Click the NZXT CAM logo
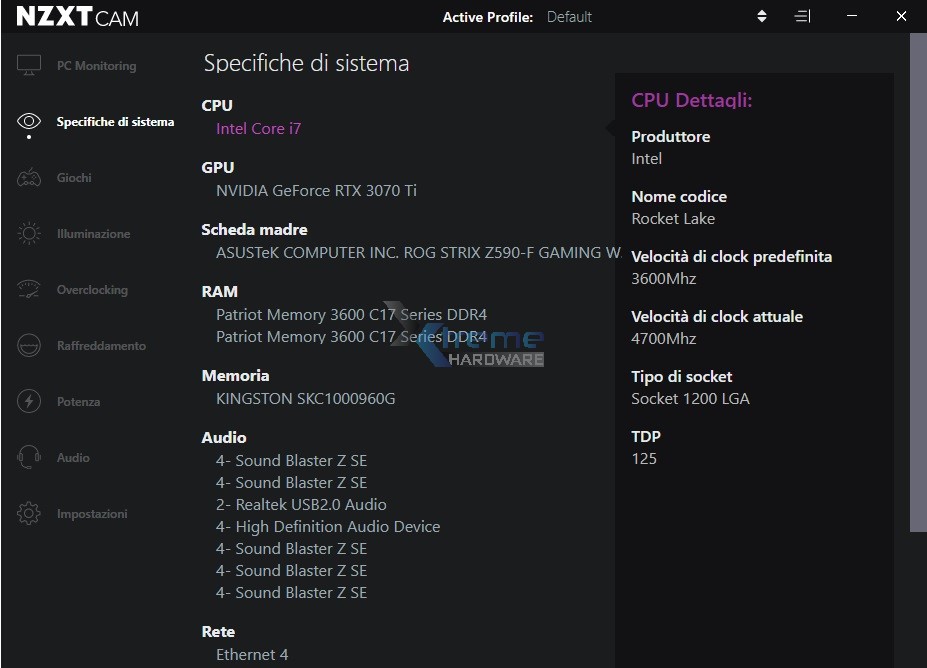The height and width of the screenshot is (668, 927). coord(77,17)
